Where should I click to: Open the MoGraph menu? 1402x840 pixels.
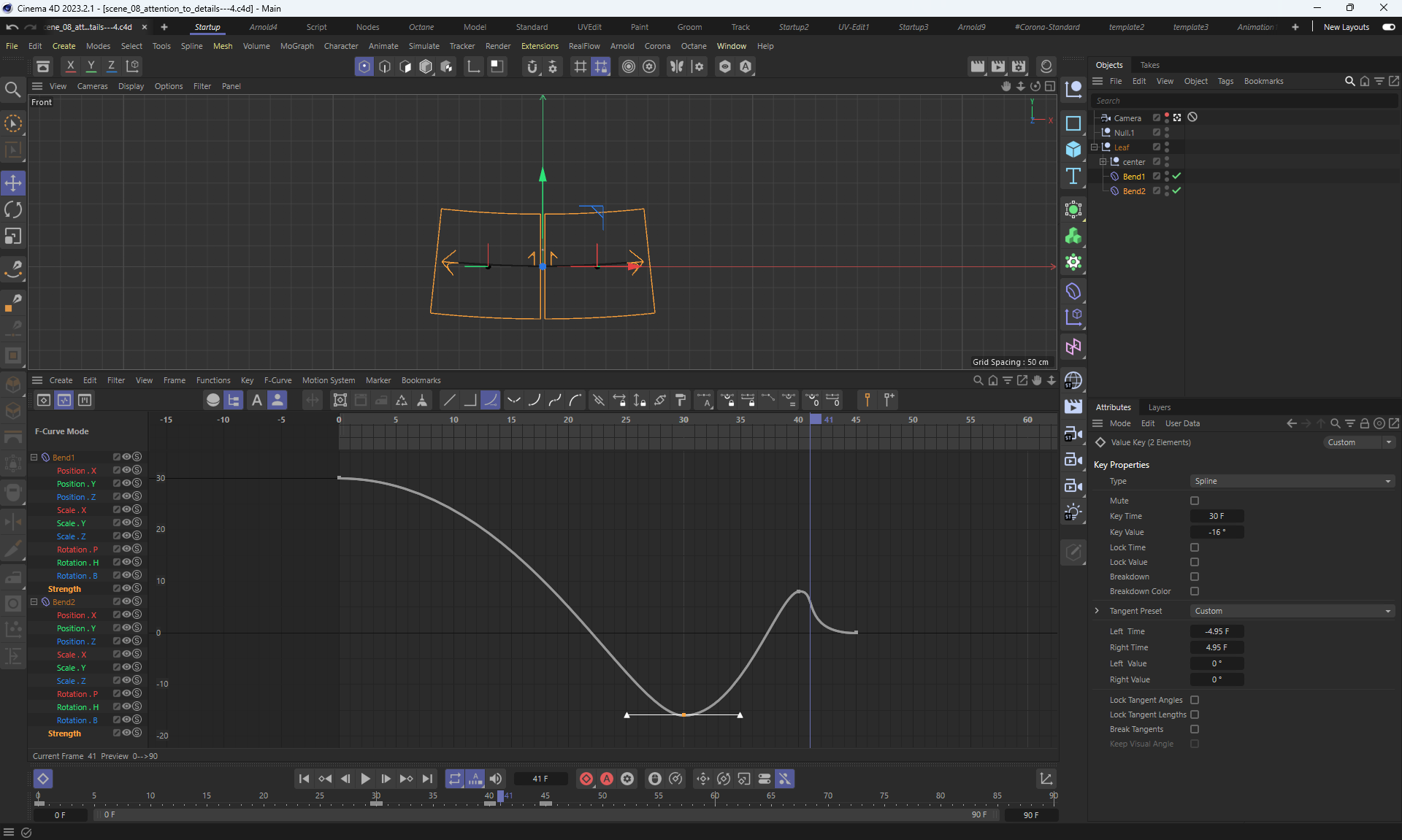pos(296,46)
